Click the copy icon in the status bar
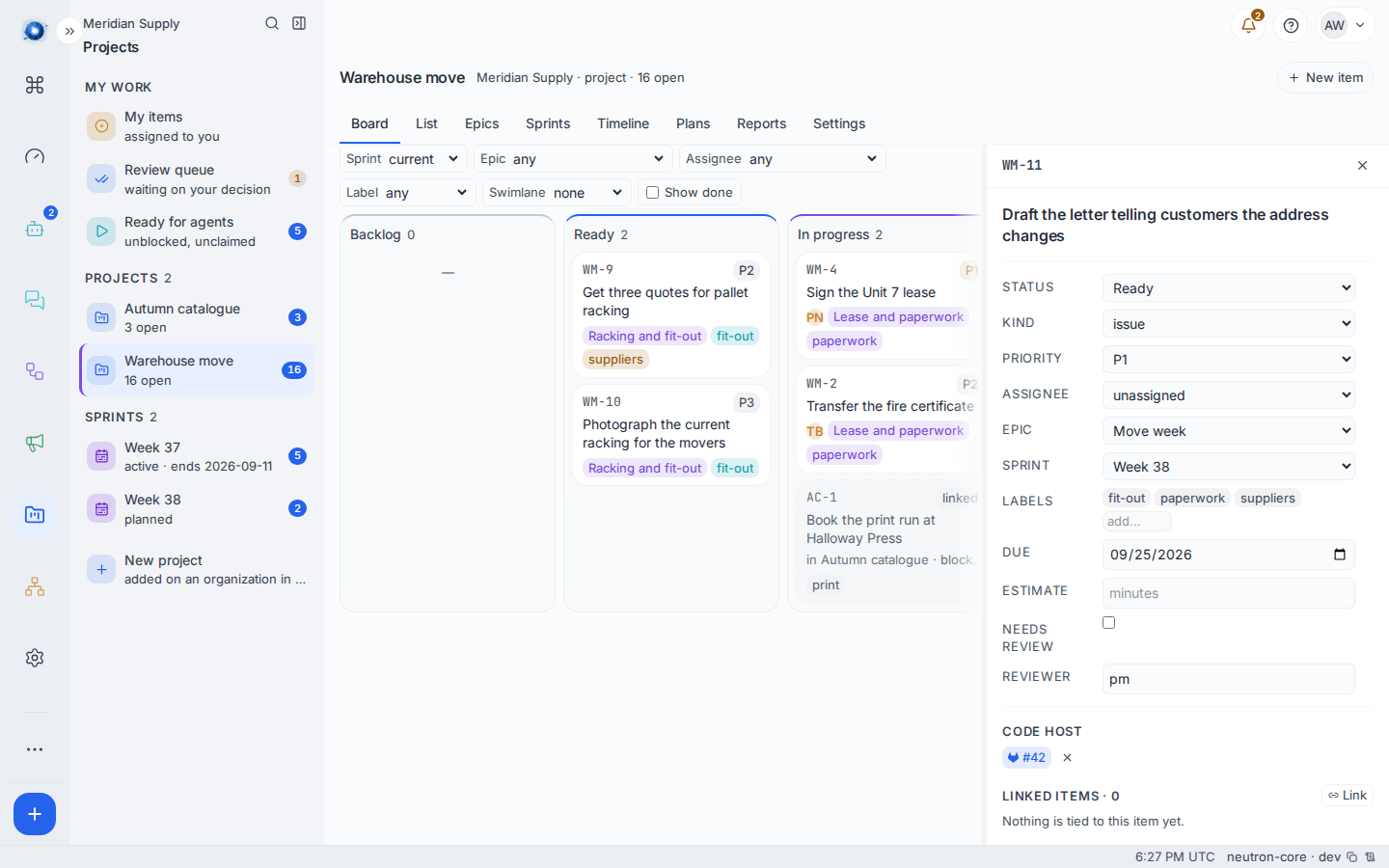The height and width of the screenshot is (868, 1389). tap(1352, 857)
